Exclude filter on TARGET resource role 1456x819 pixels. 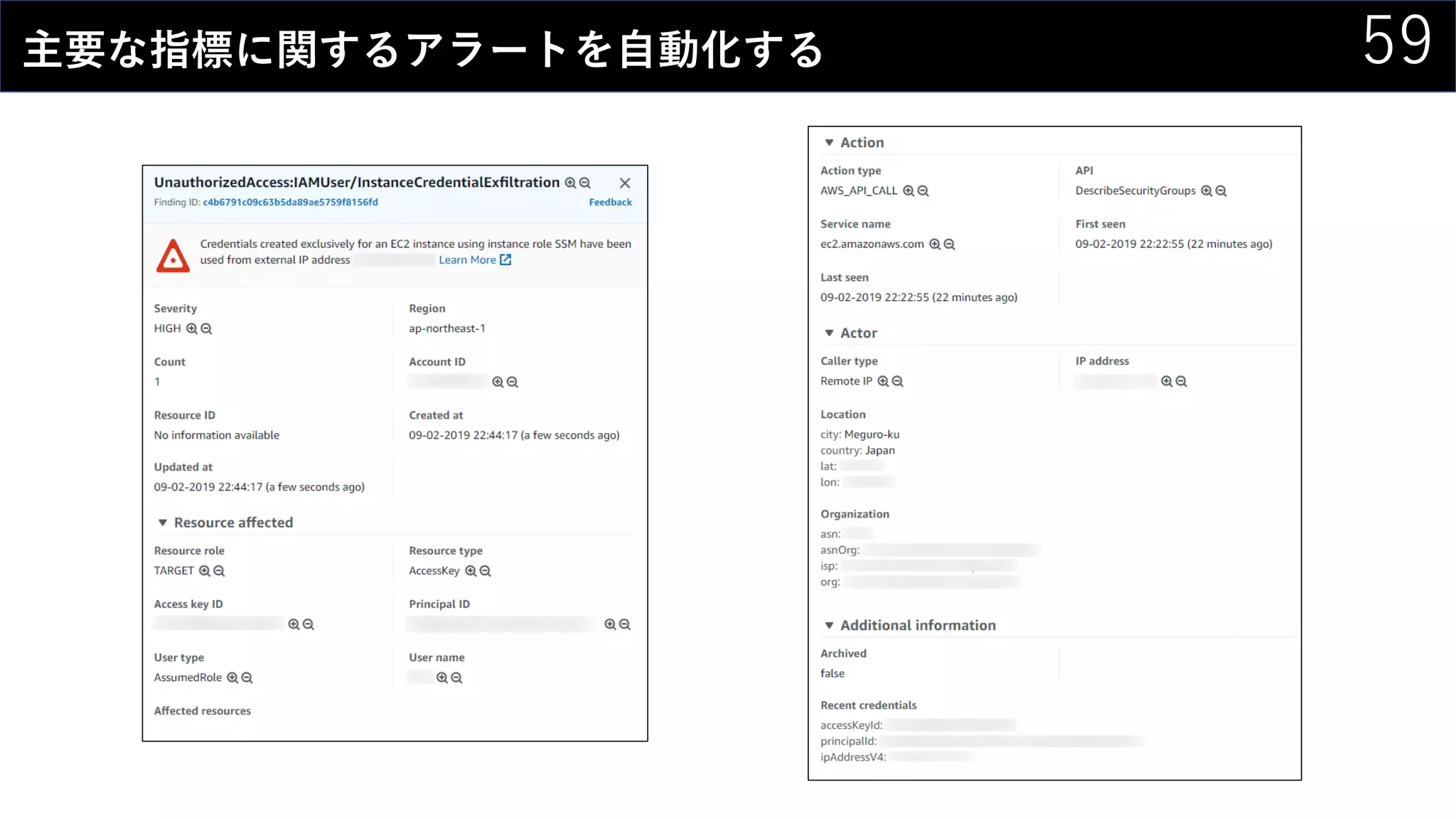[219, 571]
